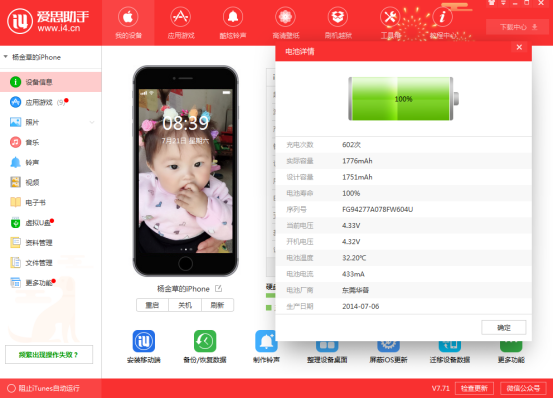
Task: Click the 下载中心 download button
Action: click(x=518, y=27)
